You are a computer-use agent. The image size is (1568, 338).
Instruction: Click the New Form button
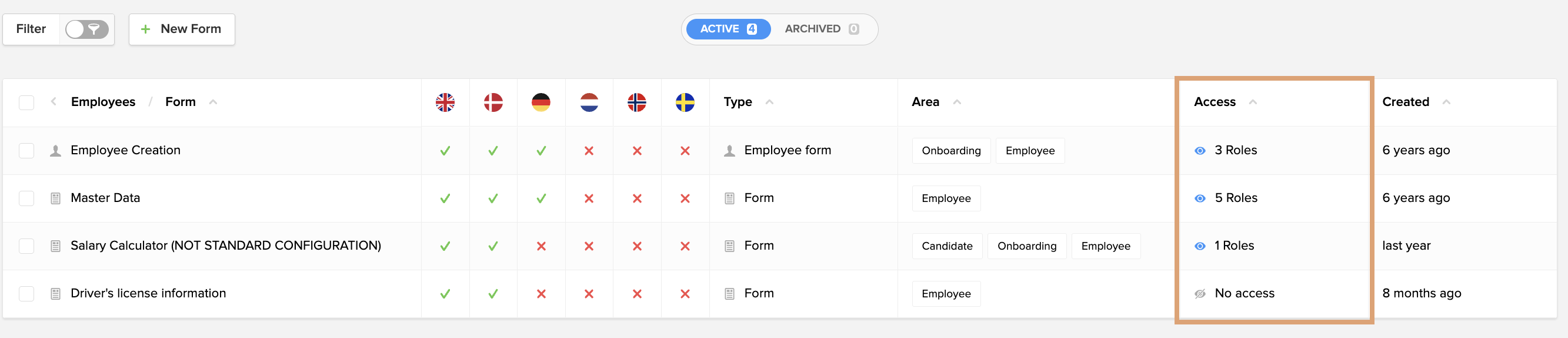coord(181,29)
